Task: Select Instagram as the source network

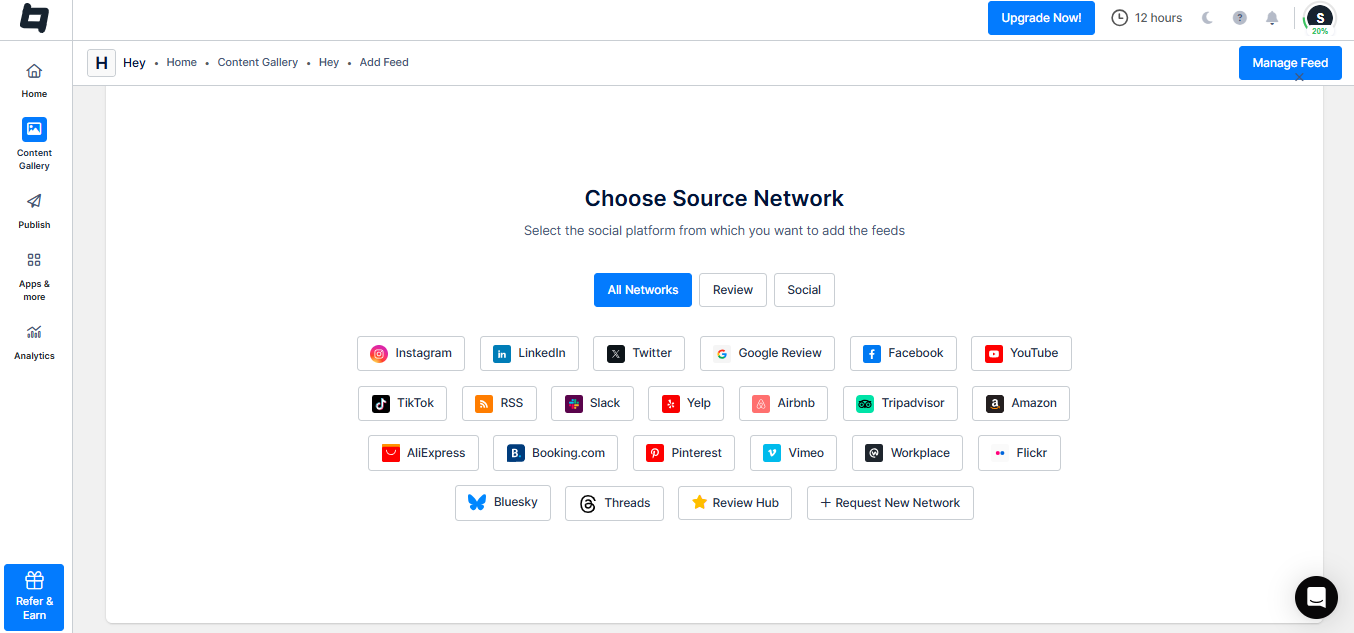Action: (410, 353)
